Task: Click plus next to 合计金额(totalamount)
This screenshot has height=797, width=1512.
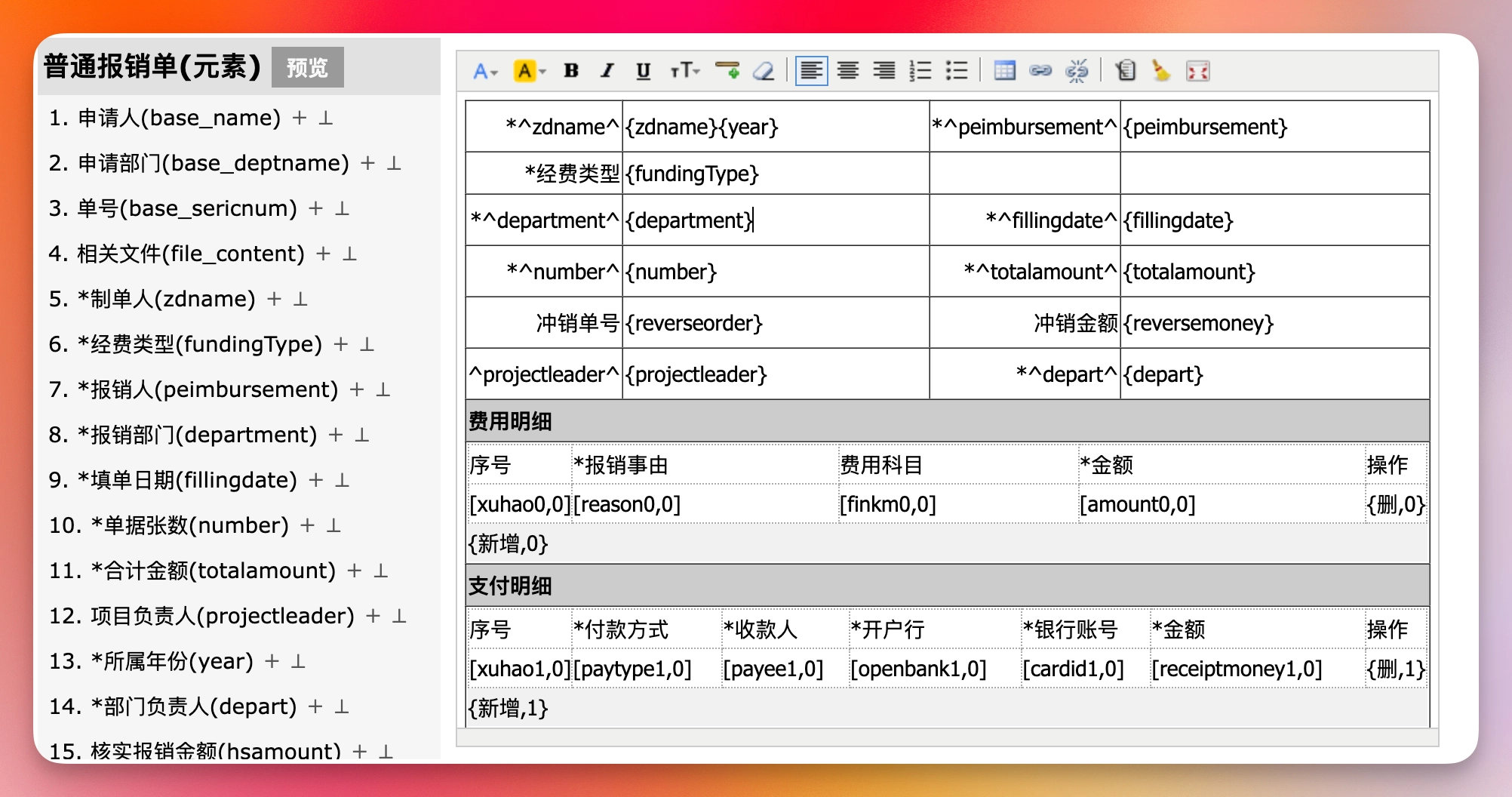Action: point(355,571)
